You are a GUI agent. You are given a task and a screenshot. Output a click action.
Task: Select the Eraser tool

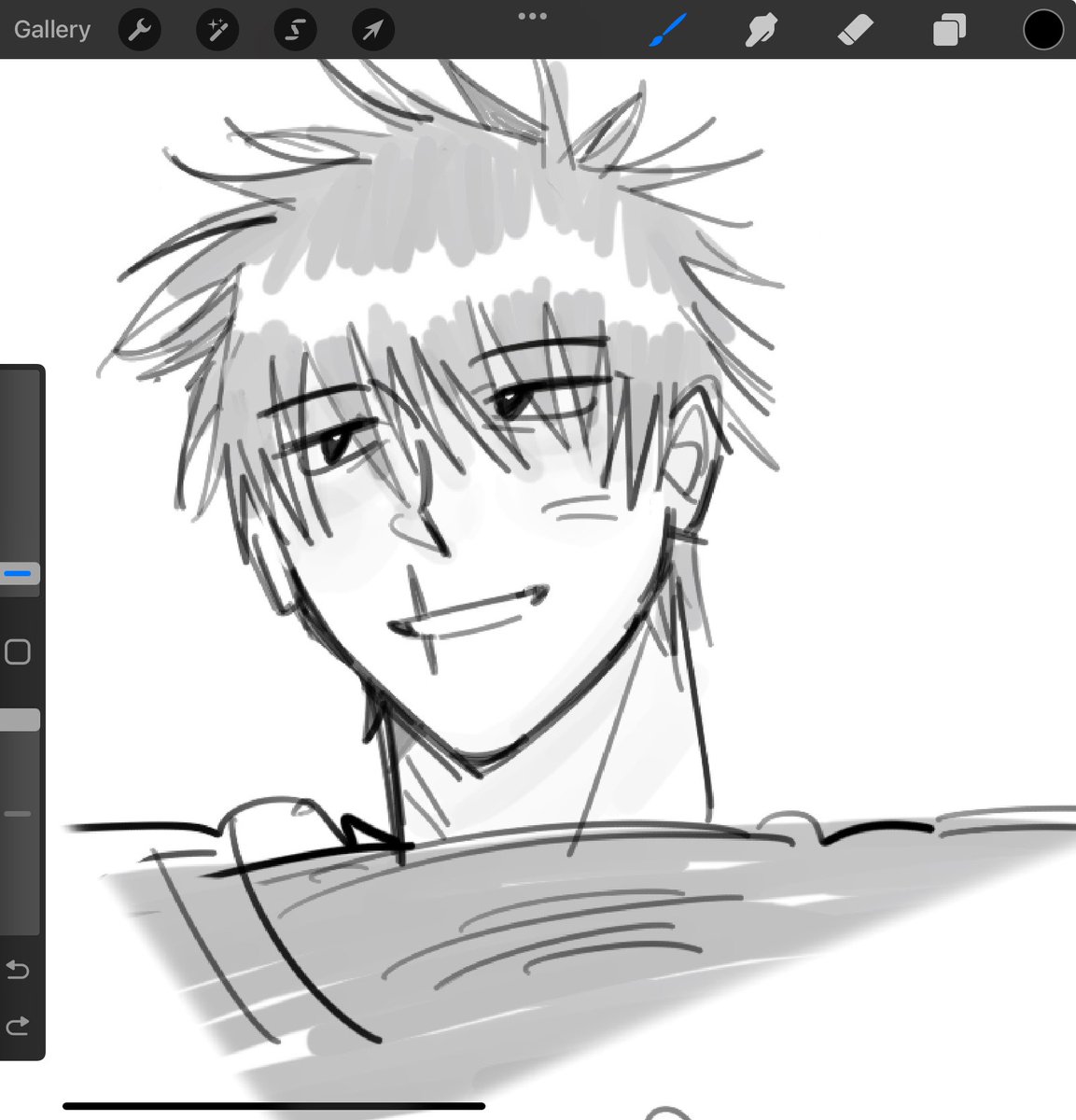[x=855, y=31]
